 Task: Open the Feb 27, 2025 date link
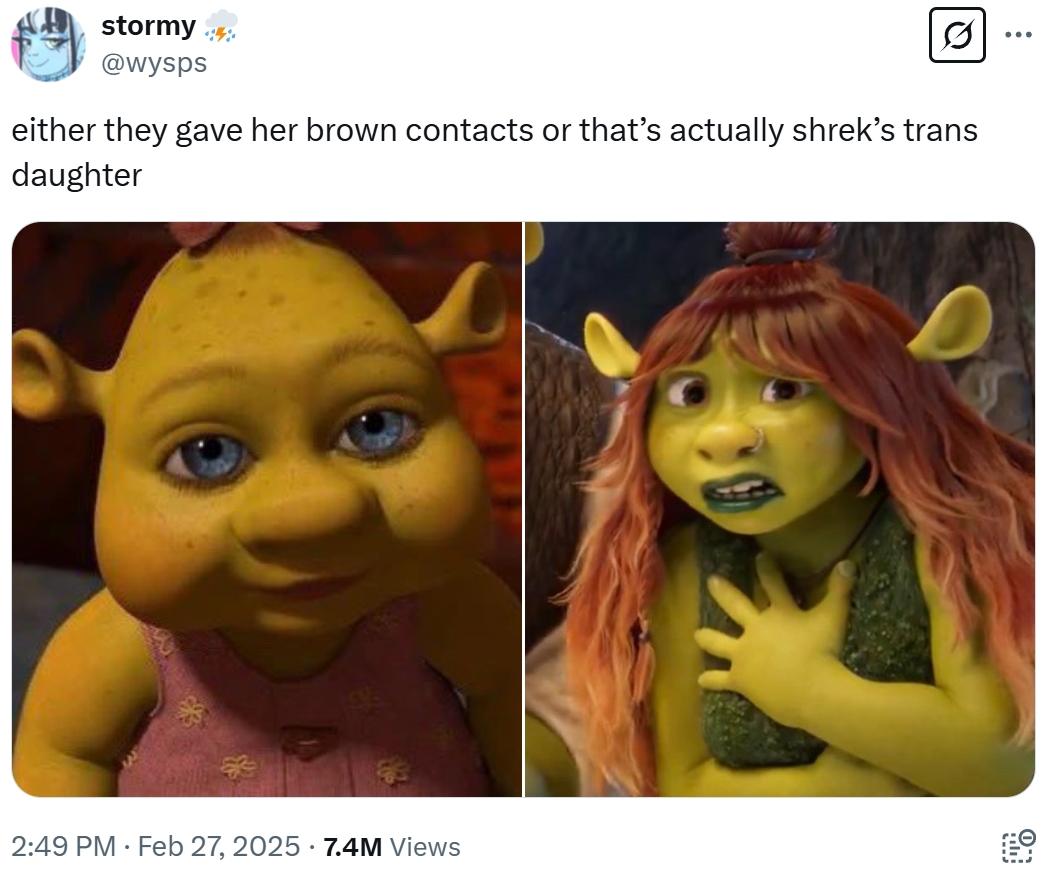point(219,847)
